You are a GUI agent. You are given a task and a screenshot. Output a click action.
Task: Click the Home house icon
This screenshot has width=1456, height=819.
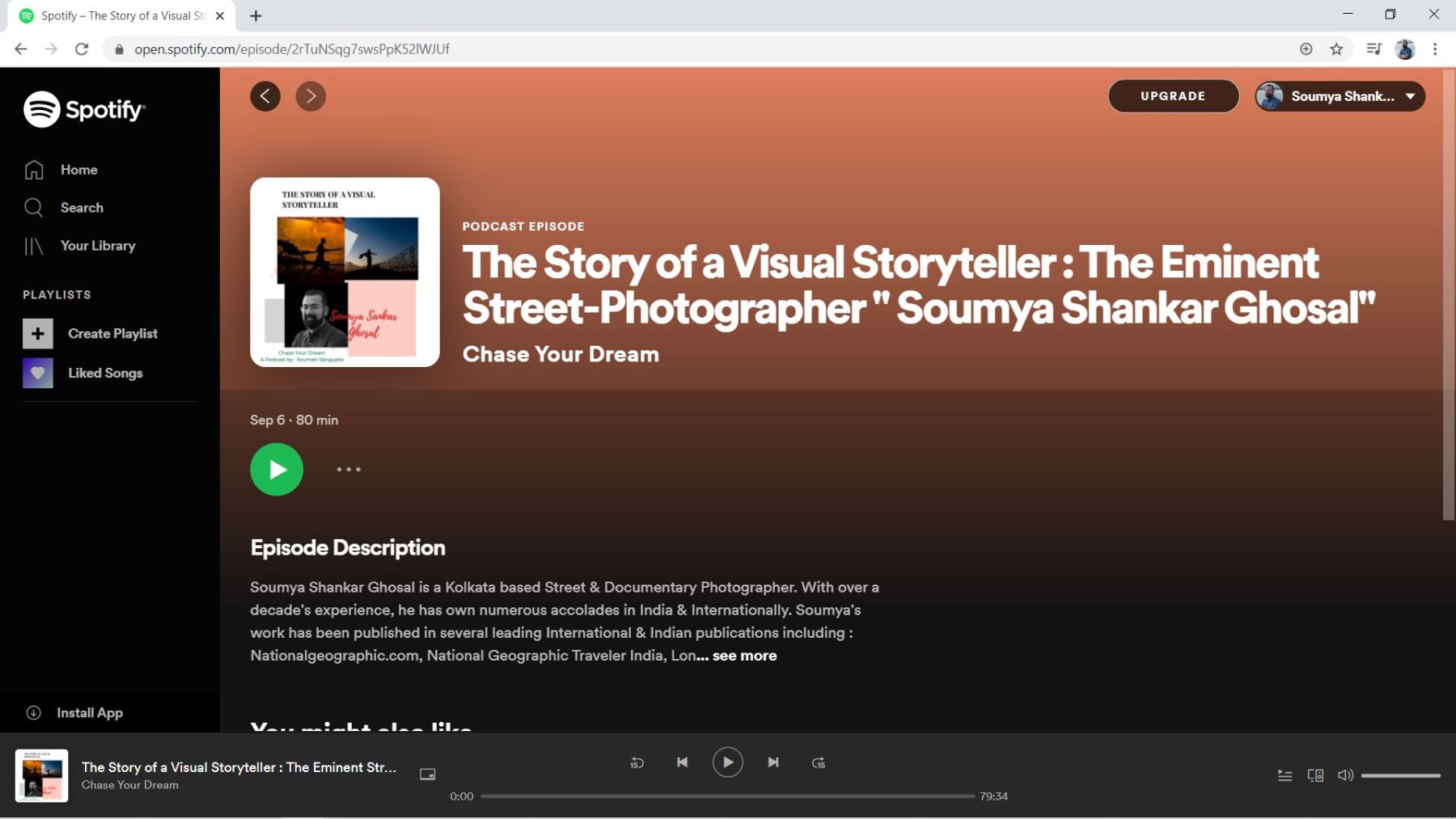pyautogui.click(x=34, y=170)
